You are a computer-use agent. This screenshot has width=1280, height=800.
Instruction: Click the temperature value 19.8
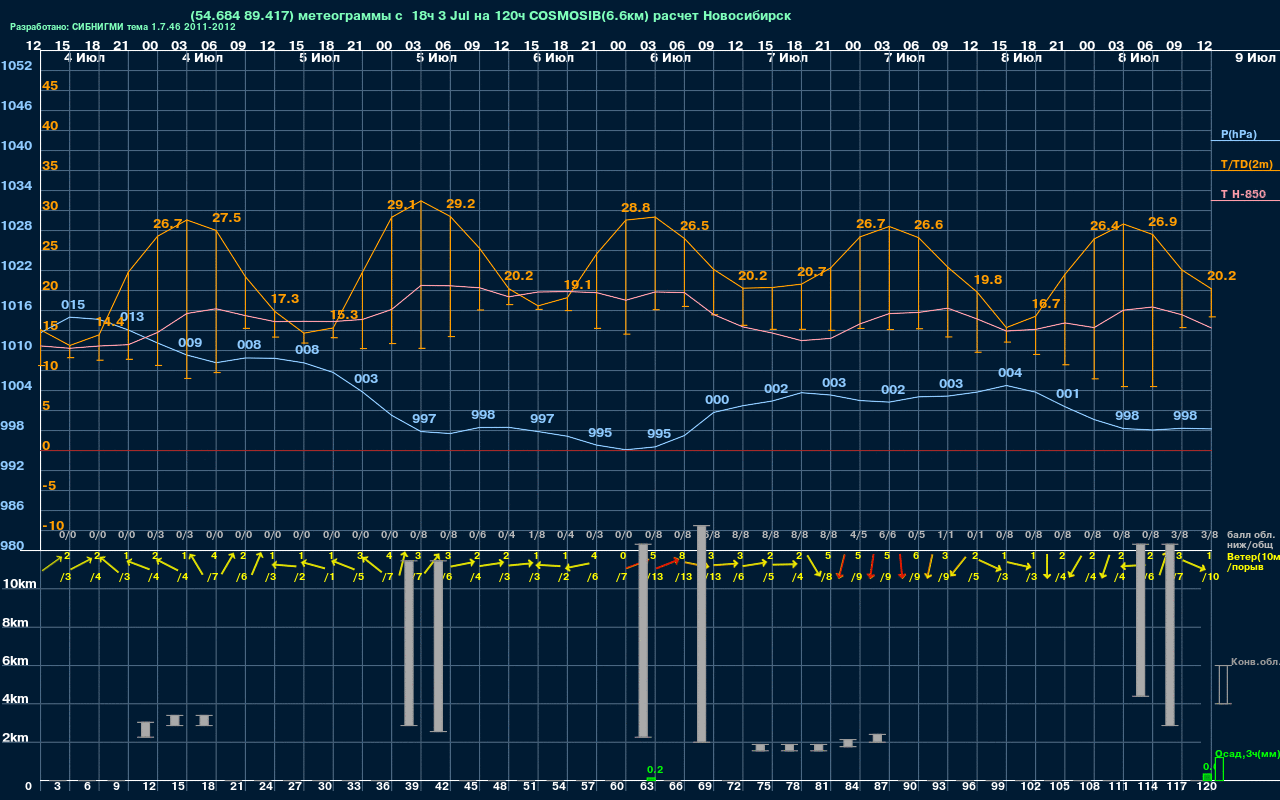(x=987, y=279)
